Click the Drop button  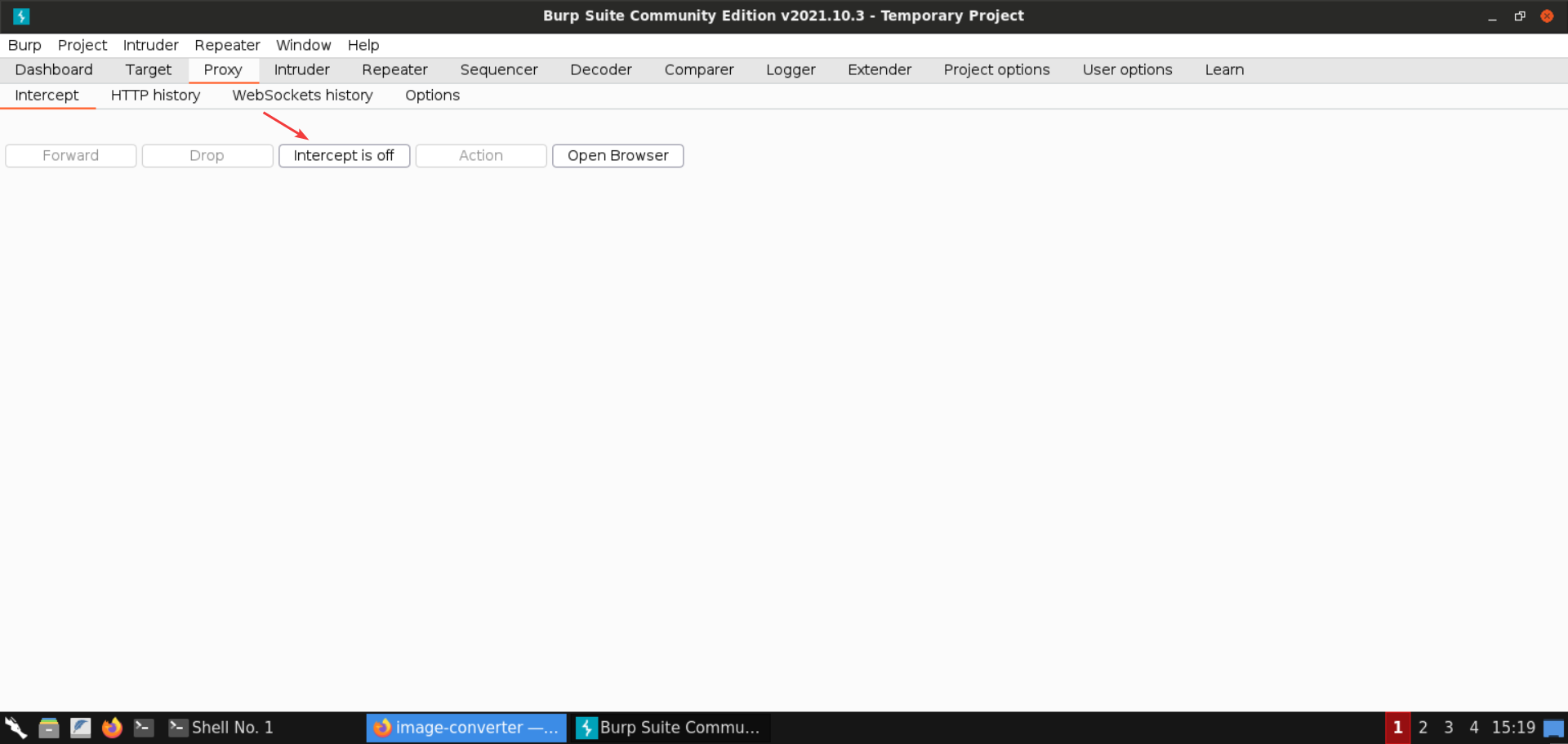pyautogui.click(x=207, y=156)
